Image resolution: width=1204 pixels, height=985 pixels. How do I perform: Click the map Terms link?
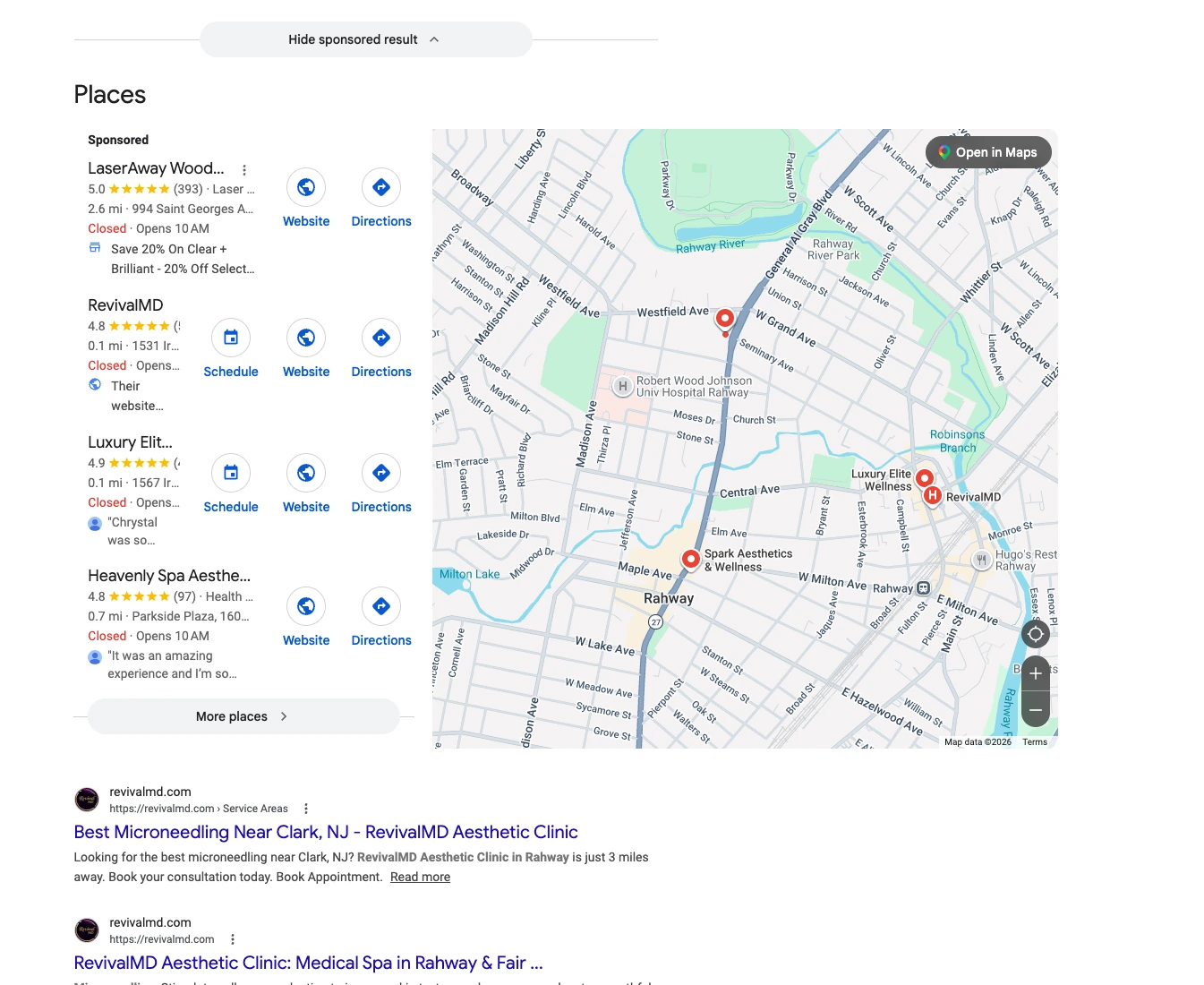coord(1035,742)
